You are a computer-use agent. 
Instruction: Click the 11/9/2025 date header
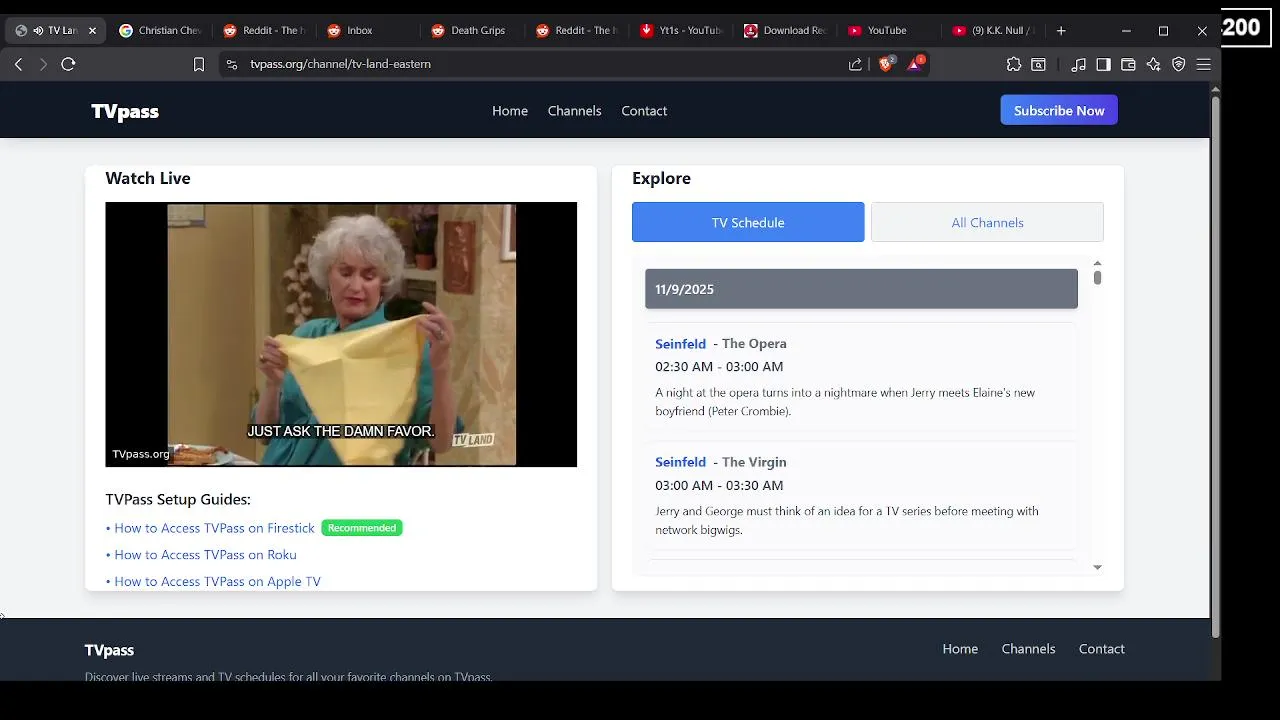tap(861, 289)
